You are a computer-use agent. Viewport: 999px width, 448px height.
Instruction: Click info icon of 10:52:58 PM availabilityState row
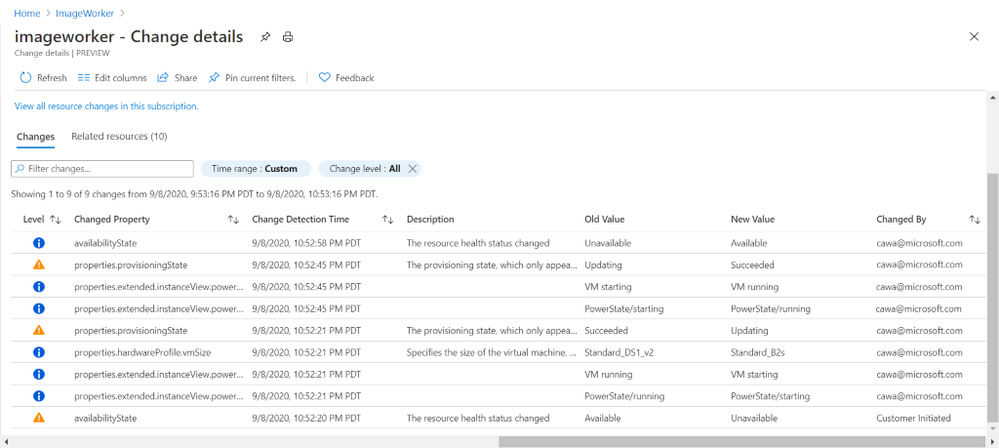[39, 243]
